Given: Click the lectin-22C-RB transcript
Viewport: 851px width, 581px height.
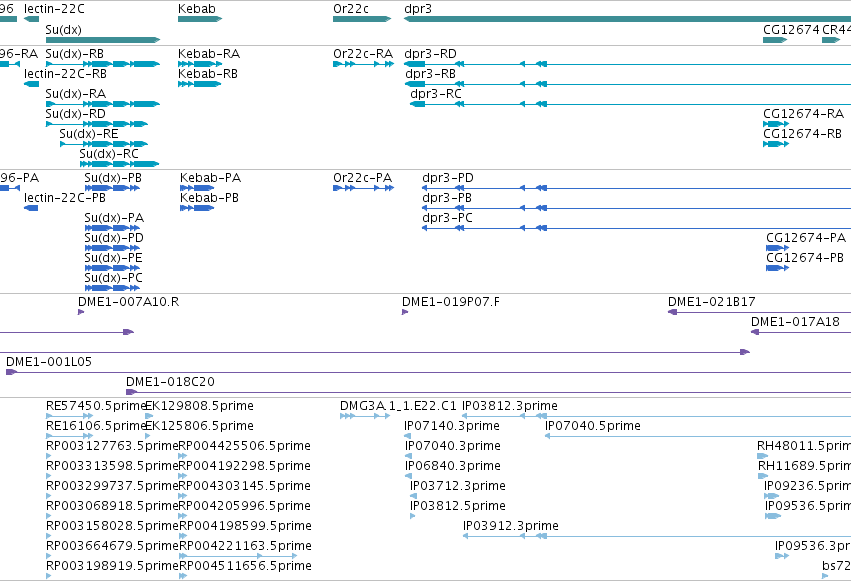Looking at the screenshot, I should [x=31, y=84].
